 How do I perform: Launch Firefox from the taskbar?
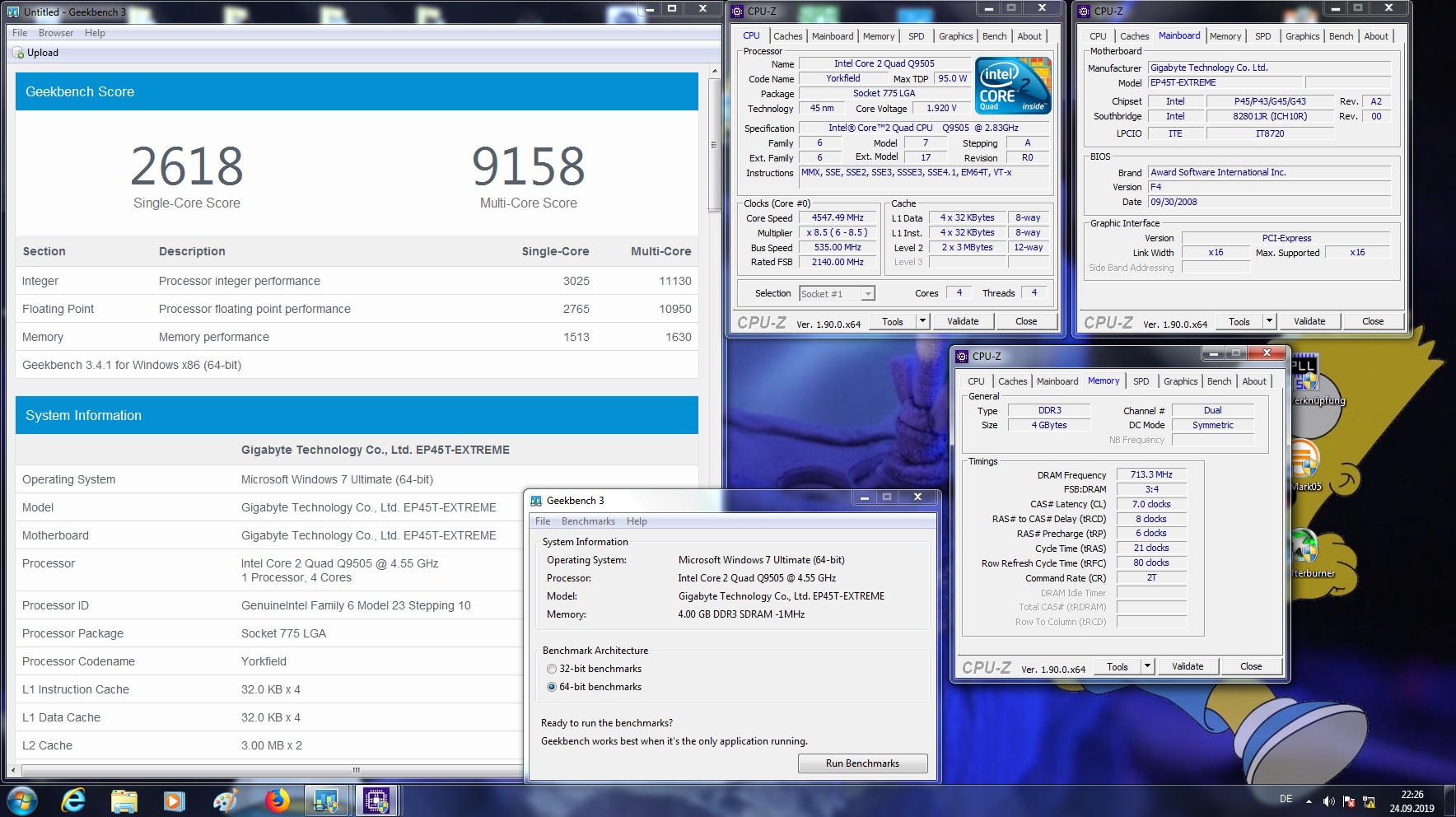click(277, 800)
